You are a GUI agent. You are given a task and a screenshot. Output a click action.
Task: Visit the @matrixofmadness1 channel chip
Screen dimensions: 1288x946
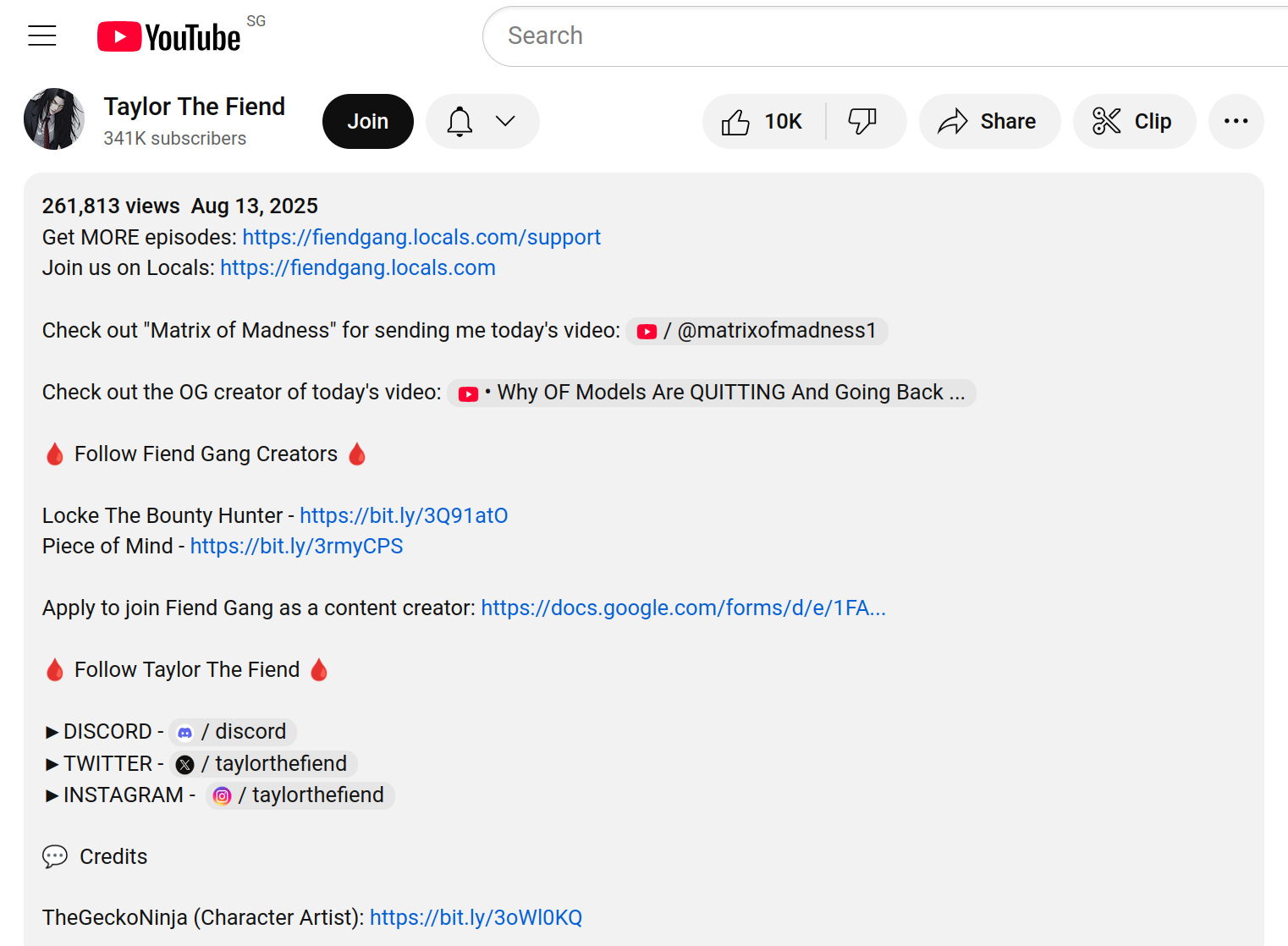tap(757, 331)
